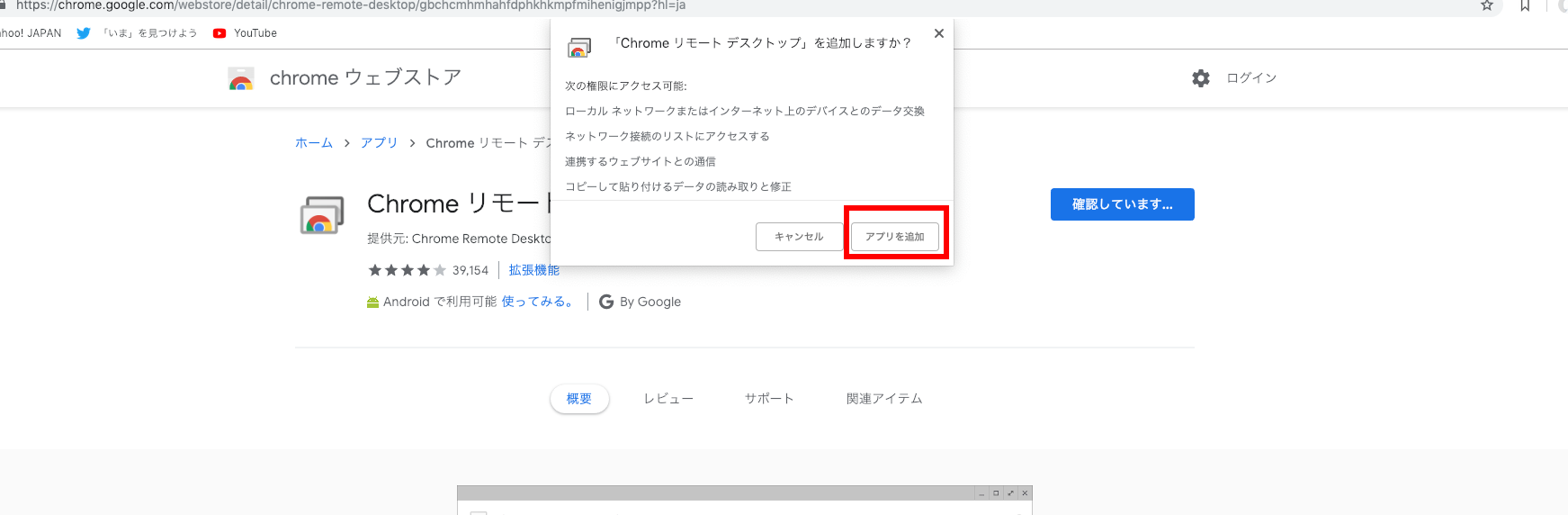
Task: Click the star rating
Action: [x=407, y=270]
